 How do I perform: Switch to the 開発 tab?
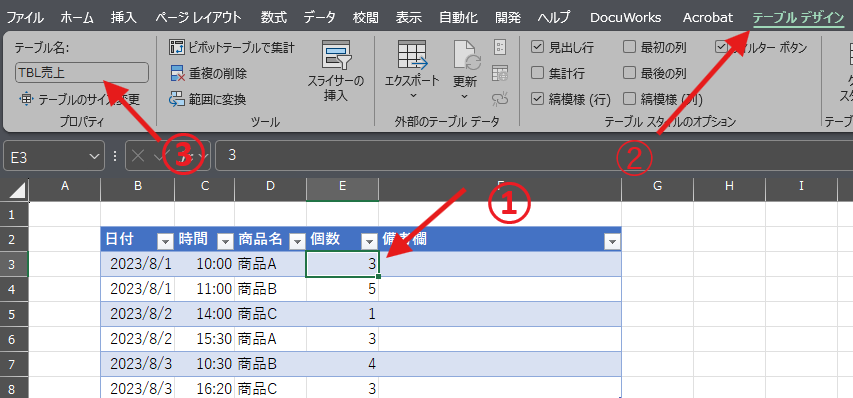pyautogui.click(x=508, y=17)
